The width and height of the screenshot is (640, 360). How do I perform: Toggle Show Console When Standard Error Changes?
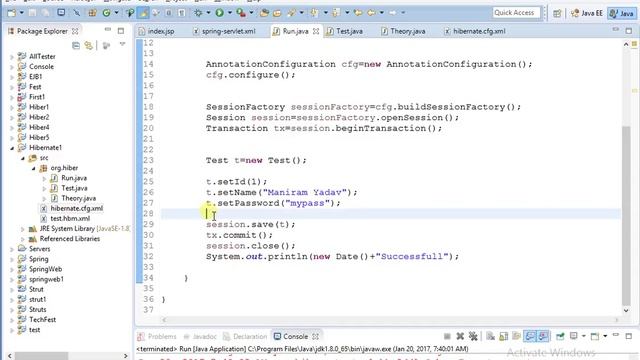tap(543, 336)
